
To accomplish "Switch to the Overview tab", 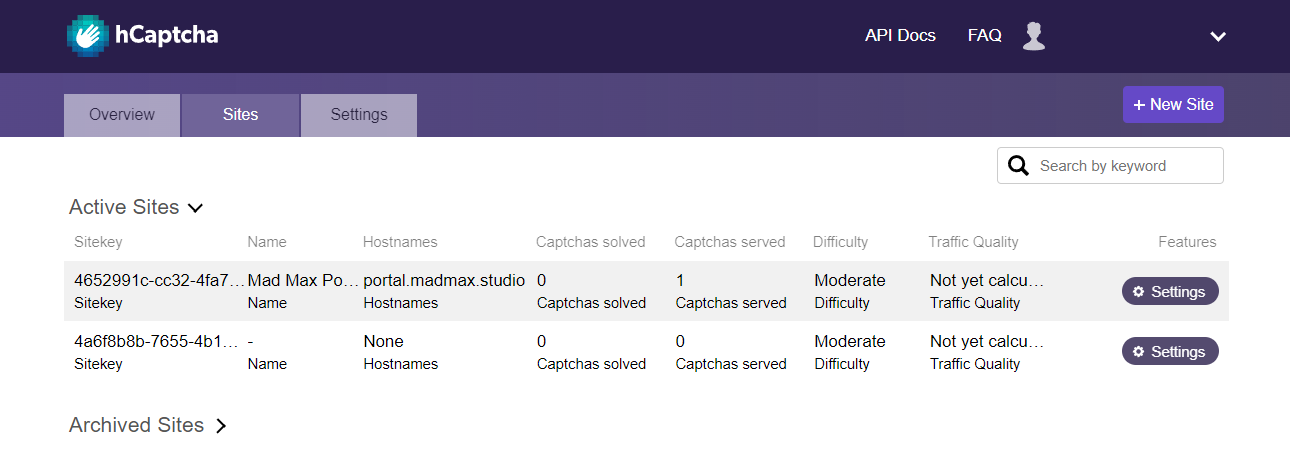I will coord(122,115).
